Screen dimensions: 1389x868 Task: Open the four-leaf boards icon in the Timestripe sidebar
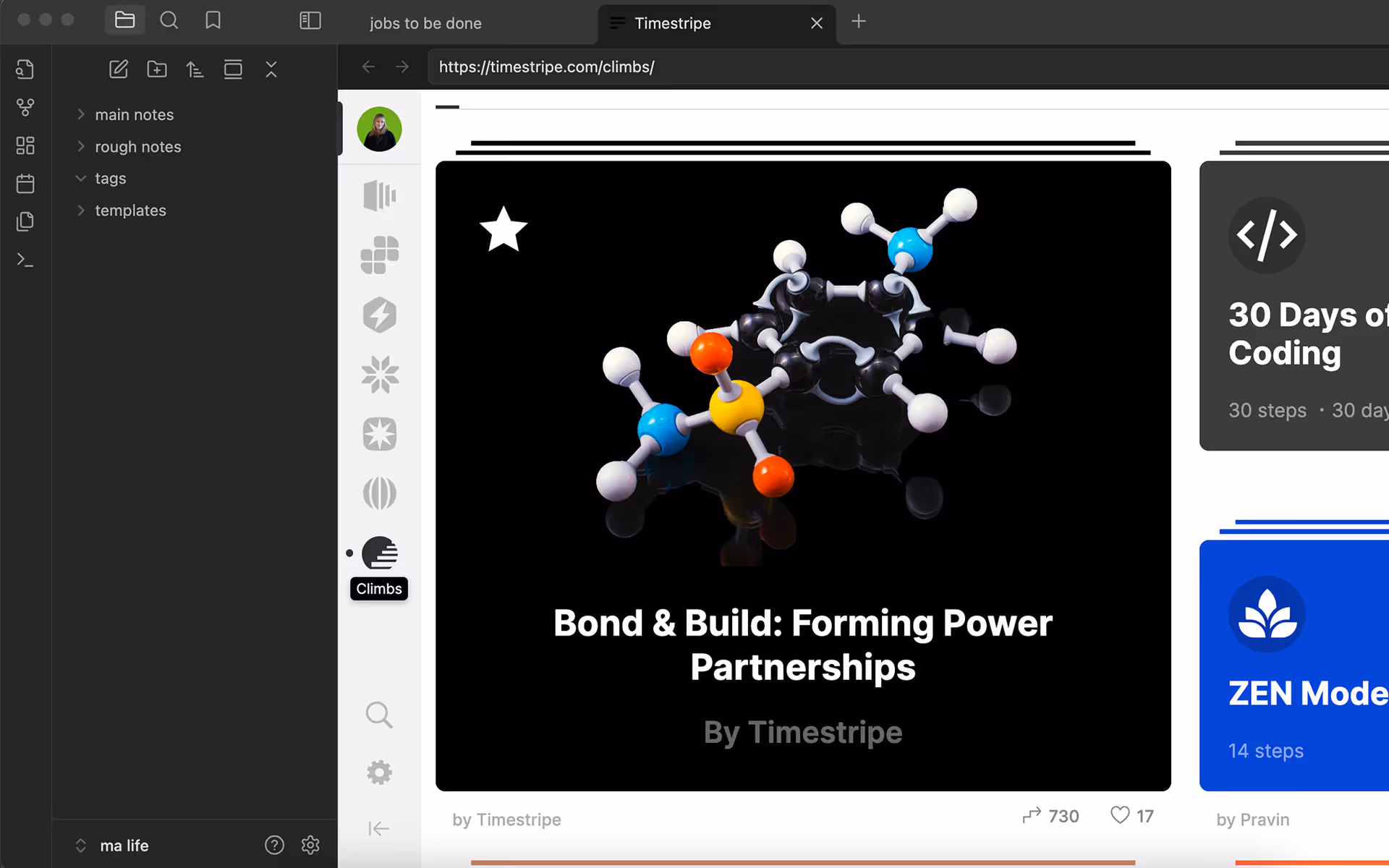coord(379,255)
